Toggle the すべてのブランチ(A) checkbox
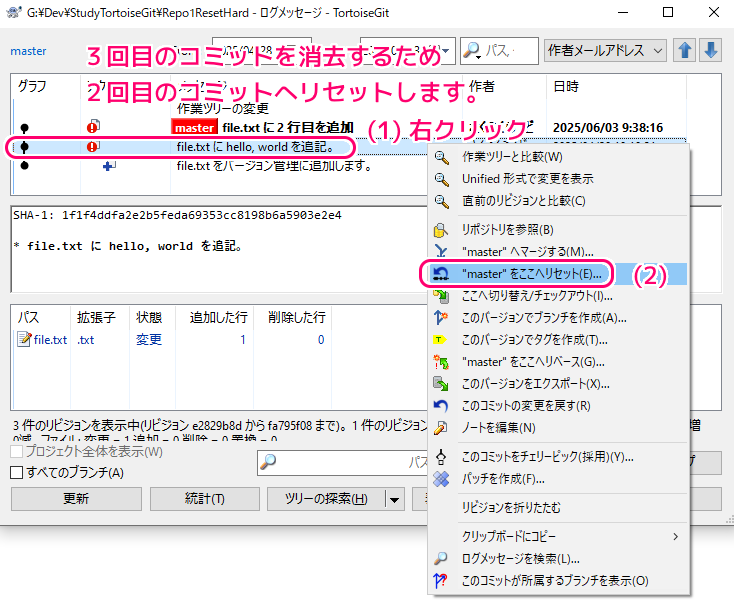 point(17,472)
